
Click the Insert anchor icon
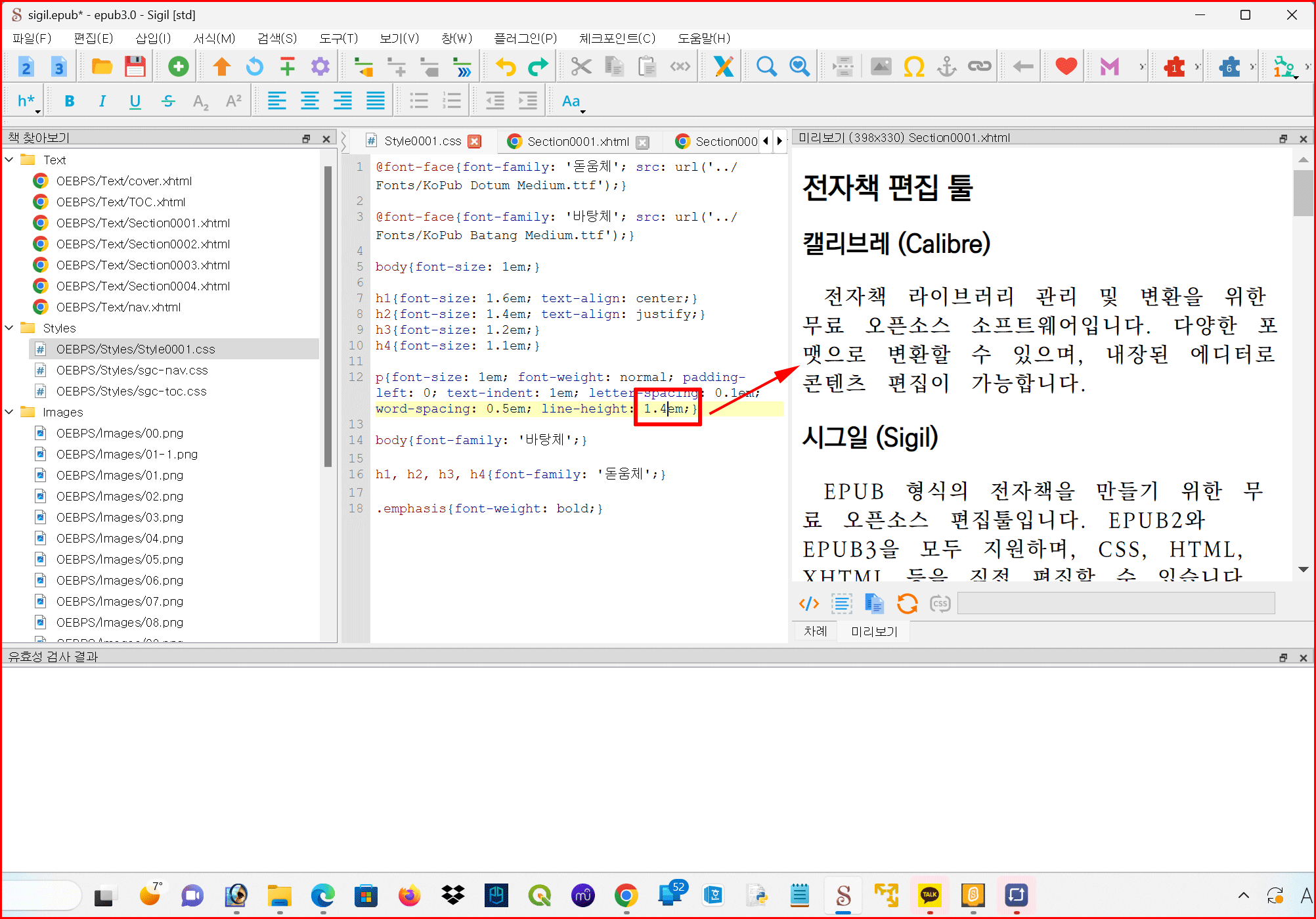click(x=946, y=66)
